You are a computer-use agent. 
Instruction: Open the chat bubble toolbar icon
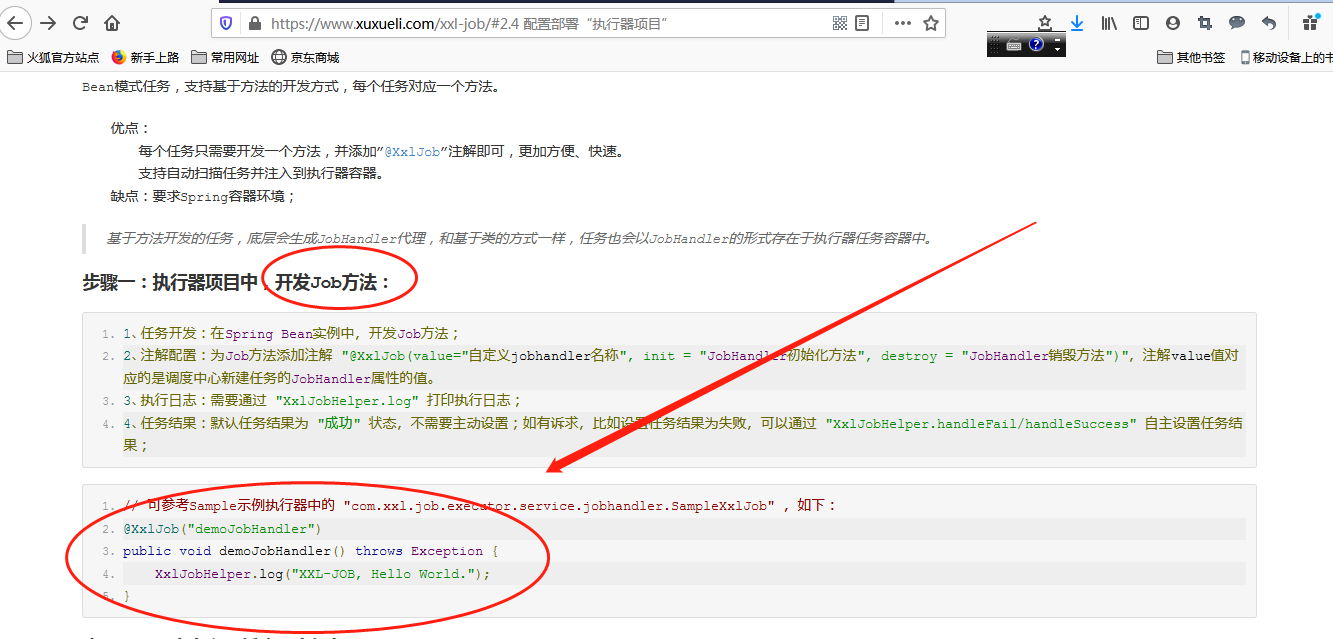coord(1237,22)
